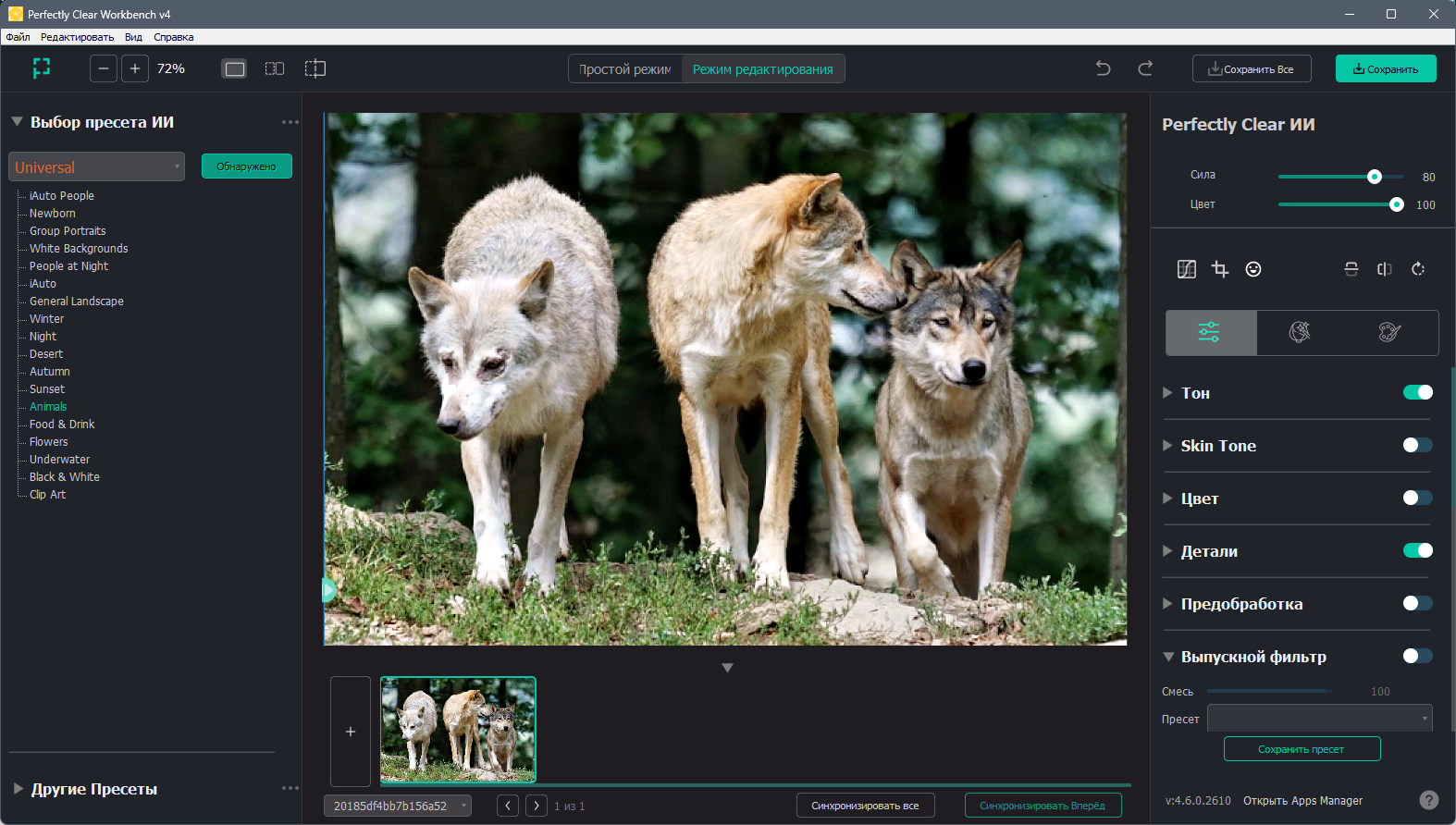This screenshot has width=1456, height=825.
Task: Click the undo arrow icon
Action: click(x=1103, y=68)
